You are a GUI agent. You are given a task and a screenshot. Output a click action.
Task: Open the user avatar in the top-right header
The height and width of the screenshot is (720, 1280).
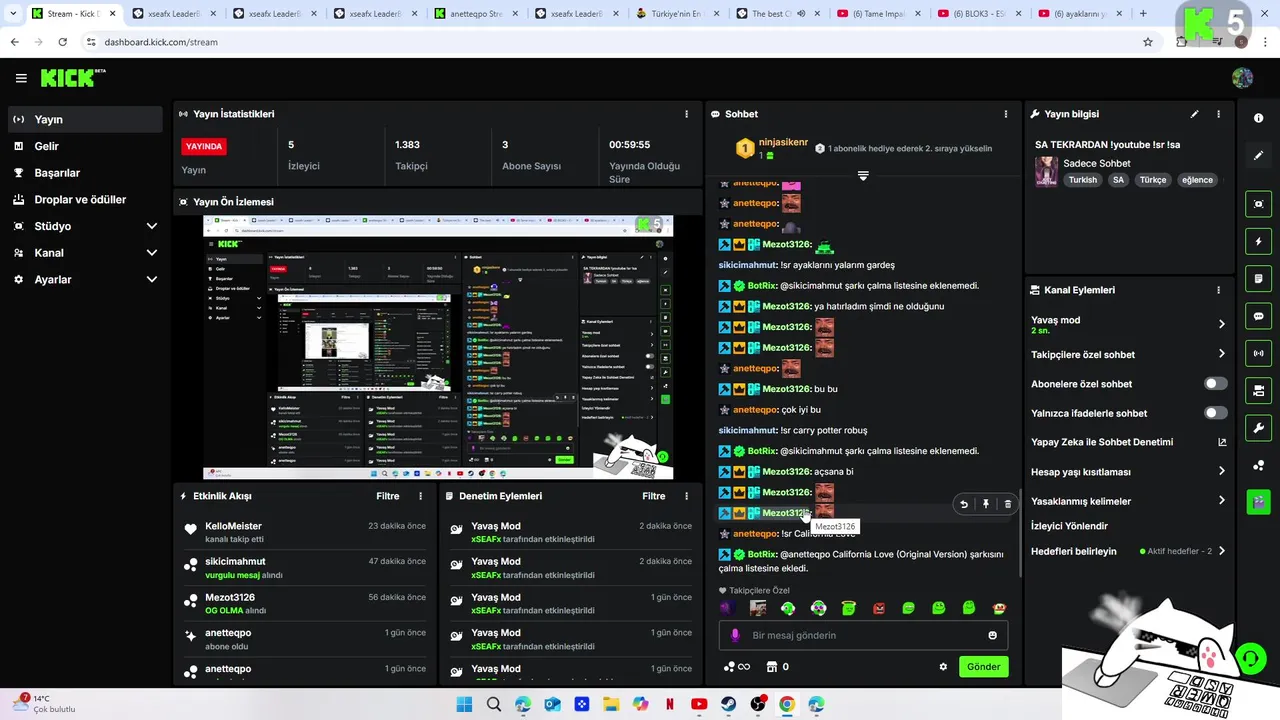click(x=1242, y=78)
